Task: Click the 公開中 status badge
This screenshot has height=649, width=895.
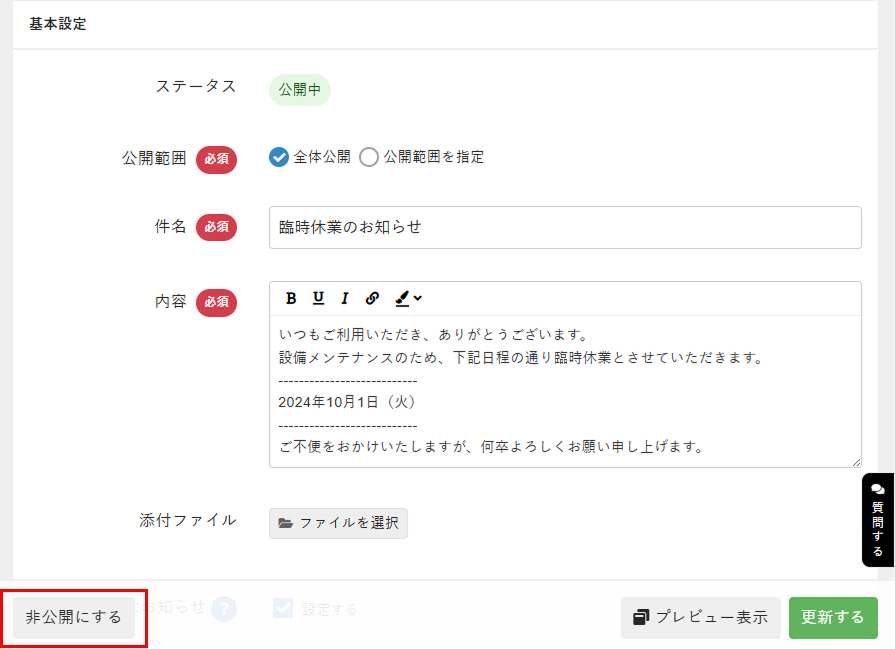Action: tap(300, 90)
